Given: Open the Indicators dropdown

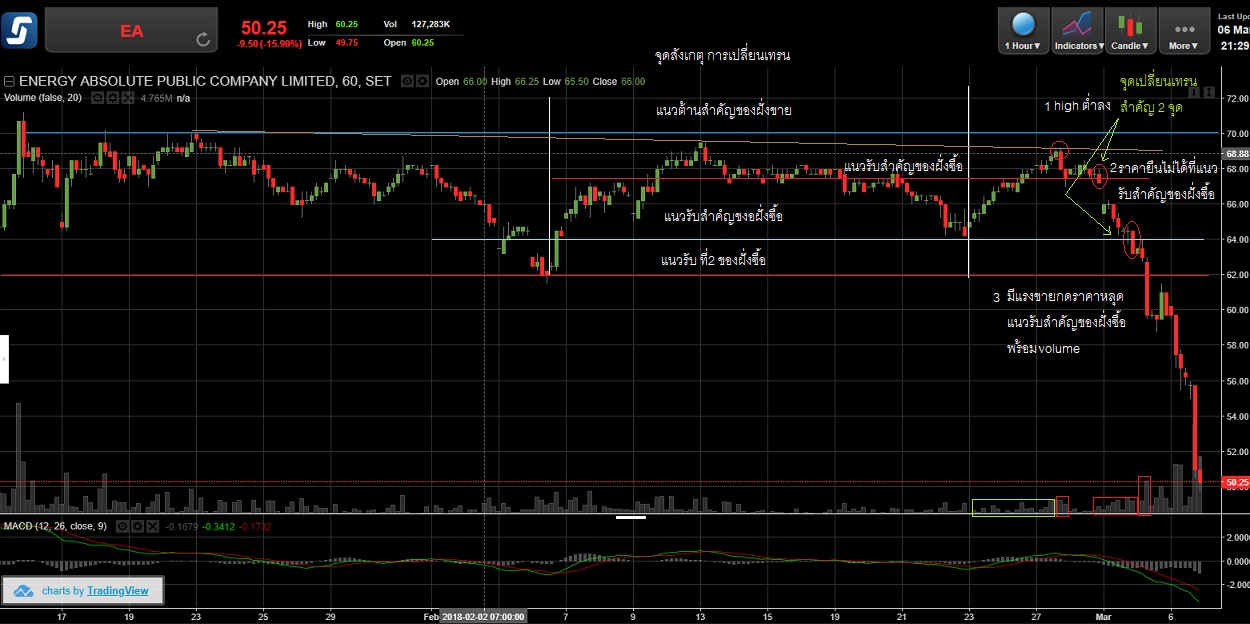Looking at the screenshot, I should tap(1078, 30).
